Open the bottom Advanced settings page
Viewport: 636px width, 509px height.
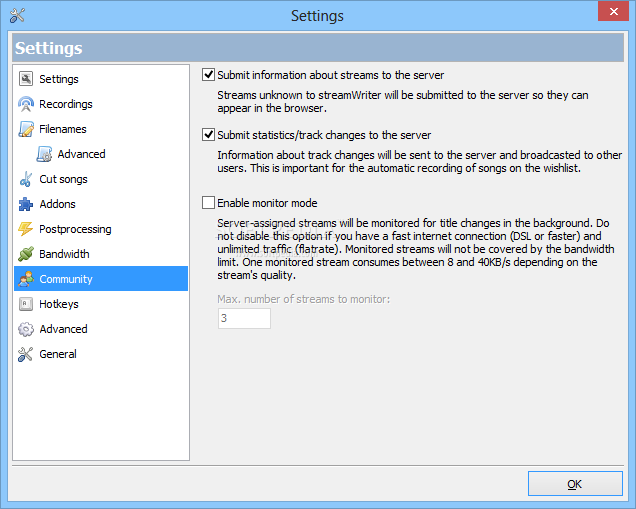63,329
